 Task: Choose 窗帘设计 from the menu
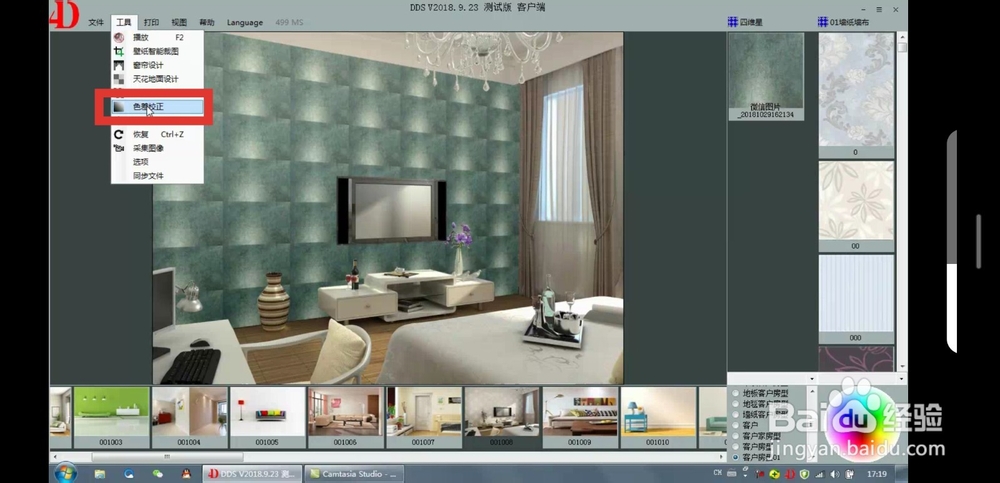[x=158, y=65]
